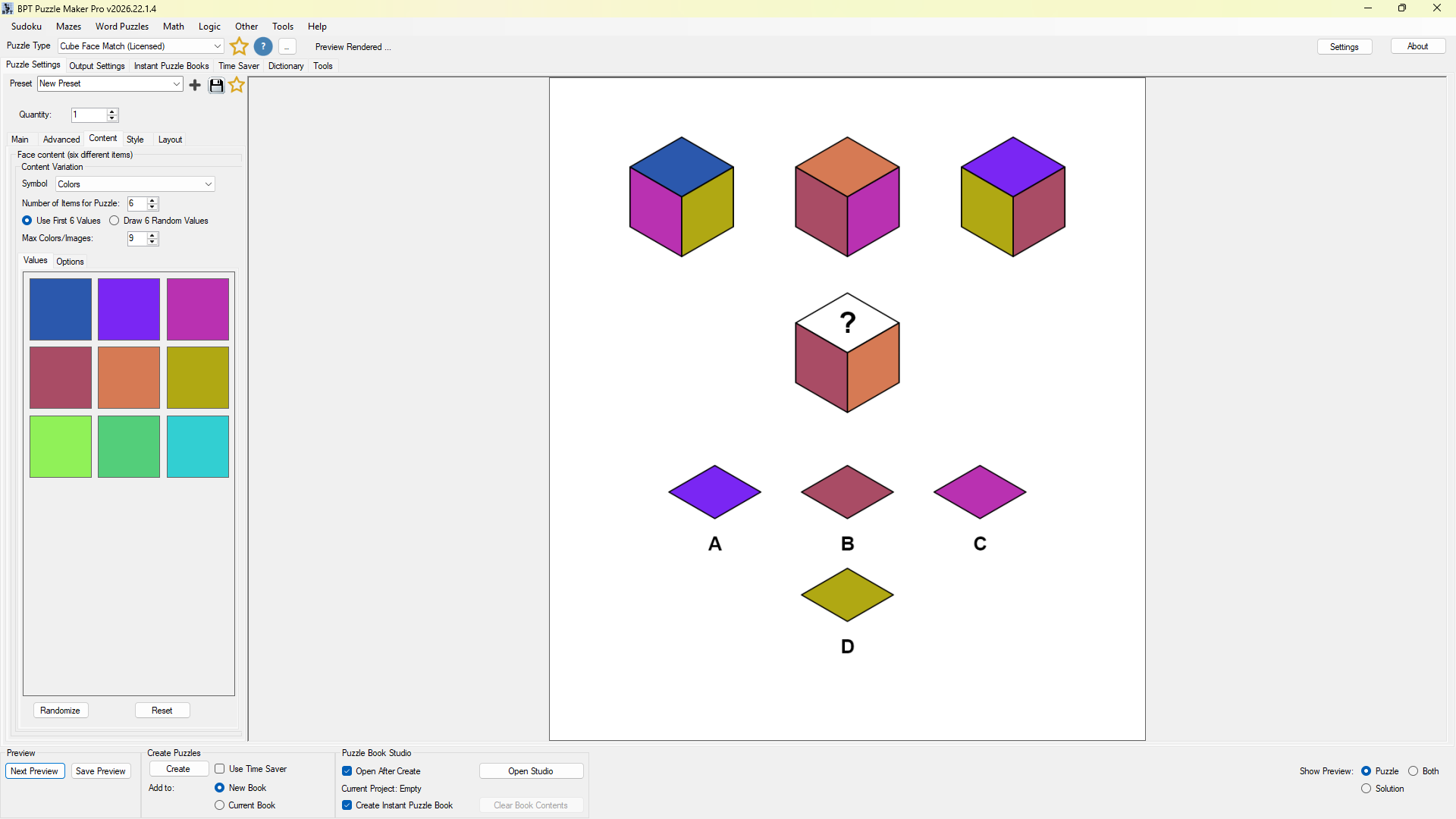The width and height of the screenshot is (1456, 819).
Task: Click the Quantity input field
Action: pyautogui.click(x=89, y=115)
